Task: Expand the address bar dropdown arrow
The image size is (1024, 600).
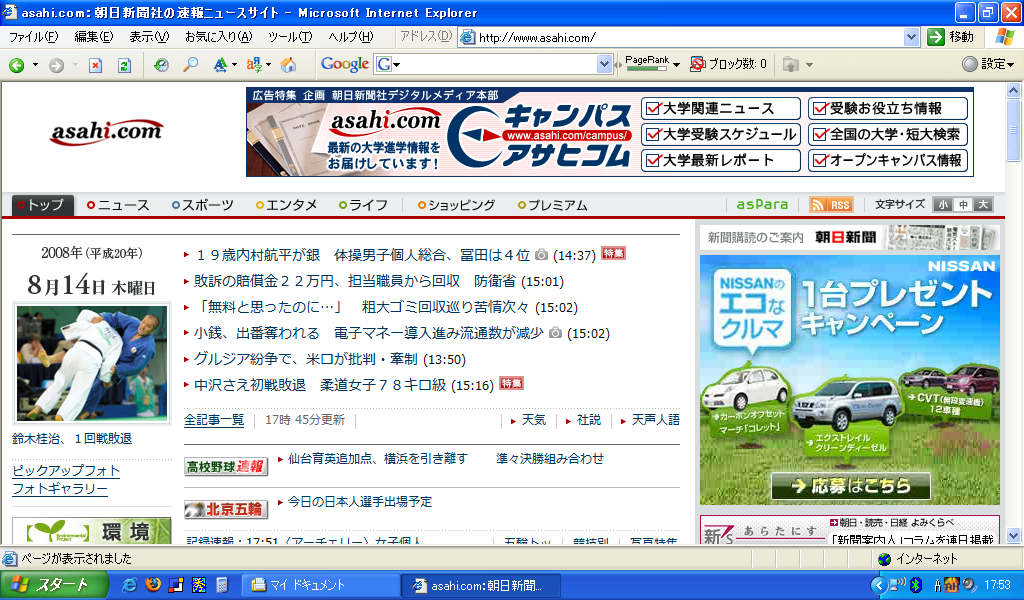Action: 912,37
